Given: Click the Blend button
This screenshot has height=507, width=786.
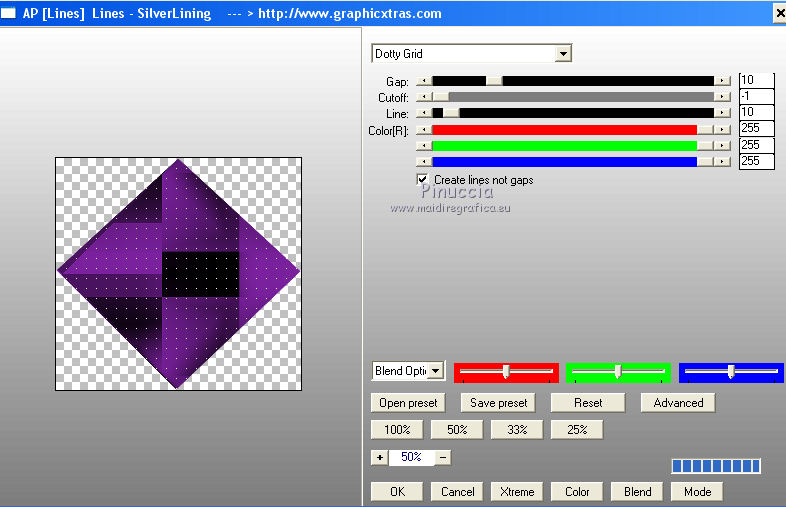Looking at the screenshot, I should [637, 491].
